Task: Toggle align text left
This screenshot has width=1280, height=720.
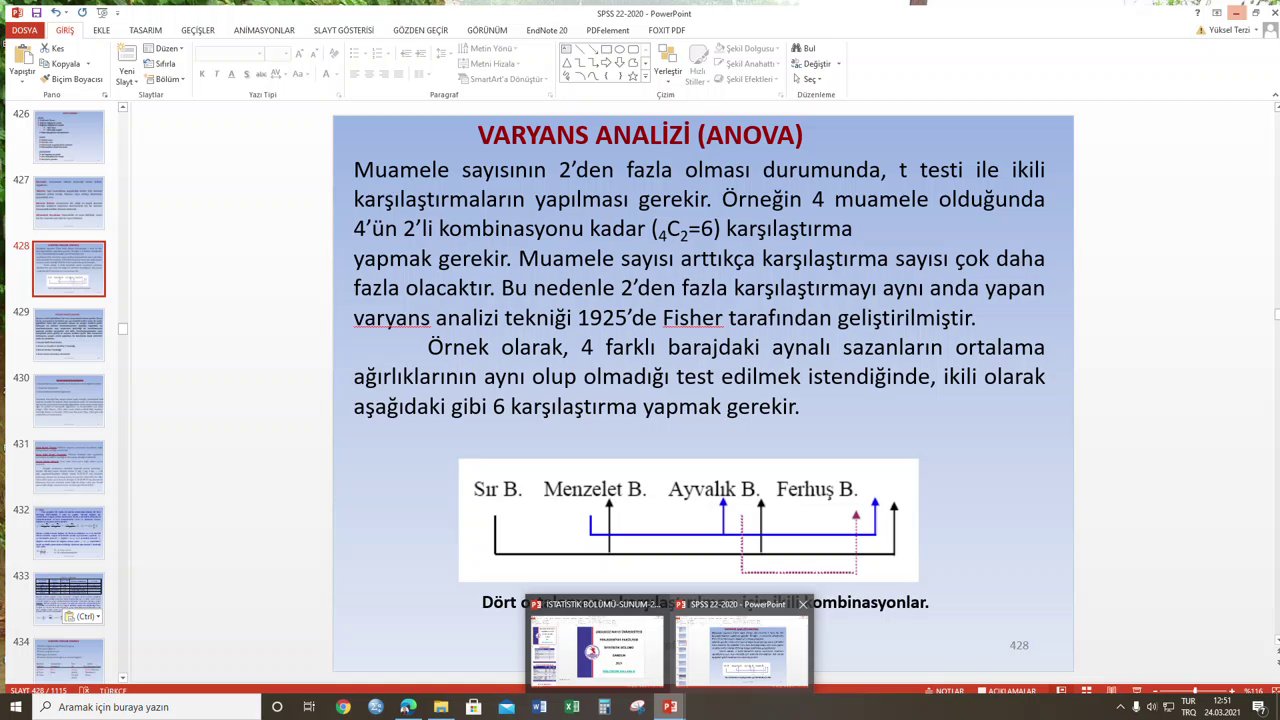Action: click(355, 74)
